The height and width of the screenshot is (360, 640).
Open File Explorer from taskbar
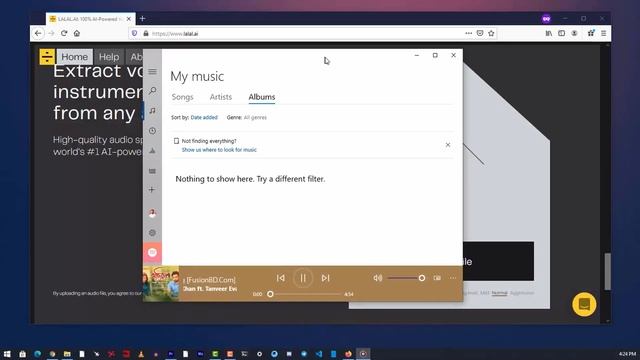click(x=67, y=354)
